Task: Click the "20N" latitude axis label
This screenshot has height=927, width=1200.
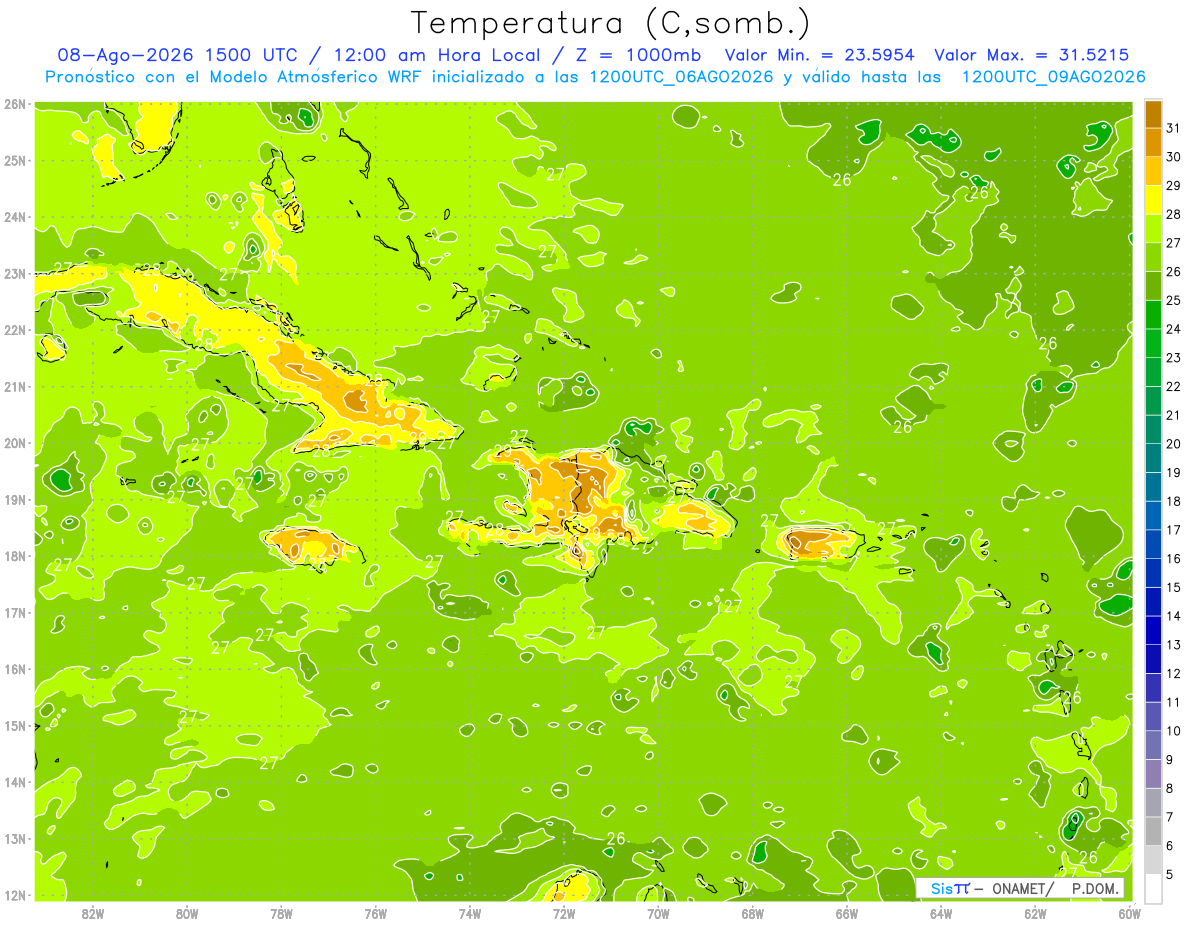Action: (15, 443)
